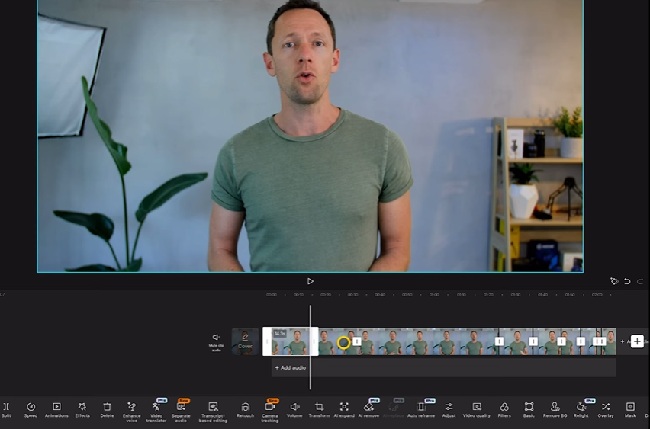The width and height of the screenshot is (650, 429).
Task: Click the redo arrow
Action: (640, 281)
